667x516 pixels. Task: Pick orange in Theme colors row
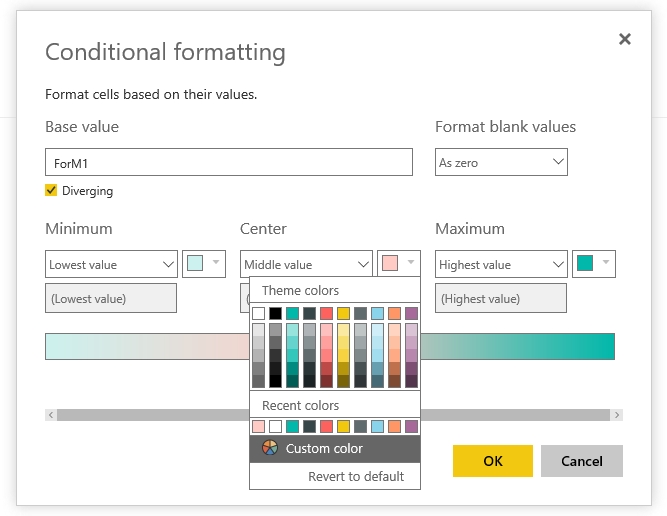(x=394, y=314)
